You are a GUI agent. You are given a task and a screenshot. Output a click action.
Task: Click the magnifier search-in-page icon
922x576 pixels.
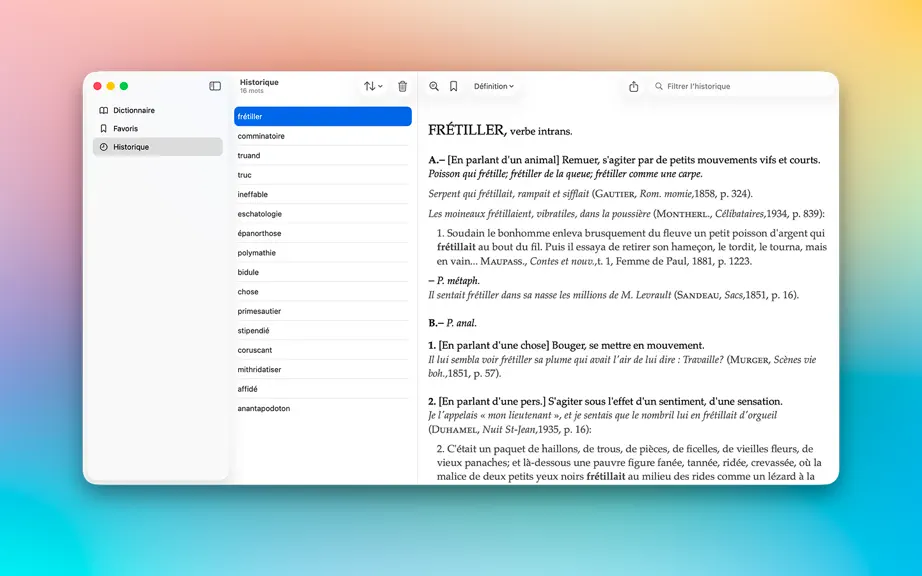(x=434, y=86)
